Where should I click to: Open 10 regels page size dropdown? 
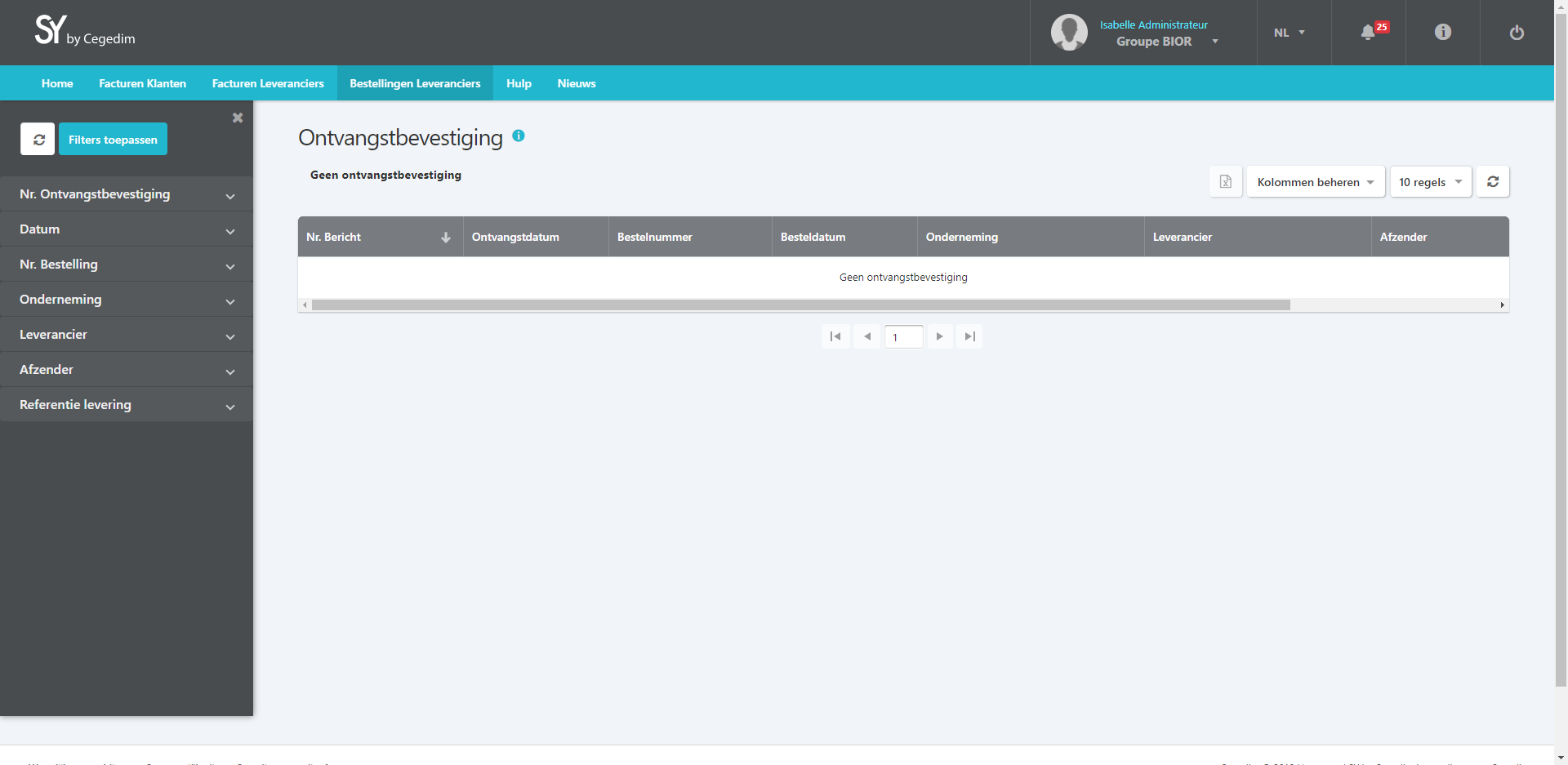click(1431, 181)
